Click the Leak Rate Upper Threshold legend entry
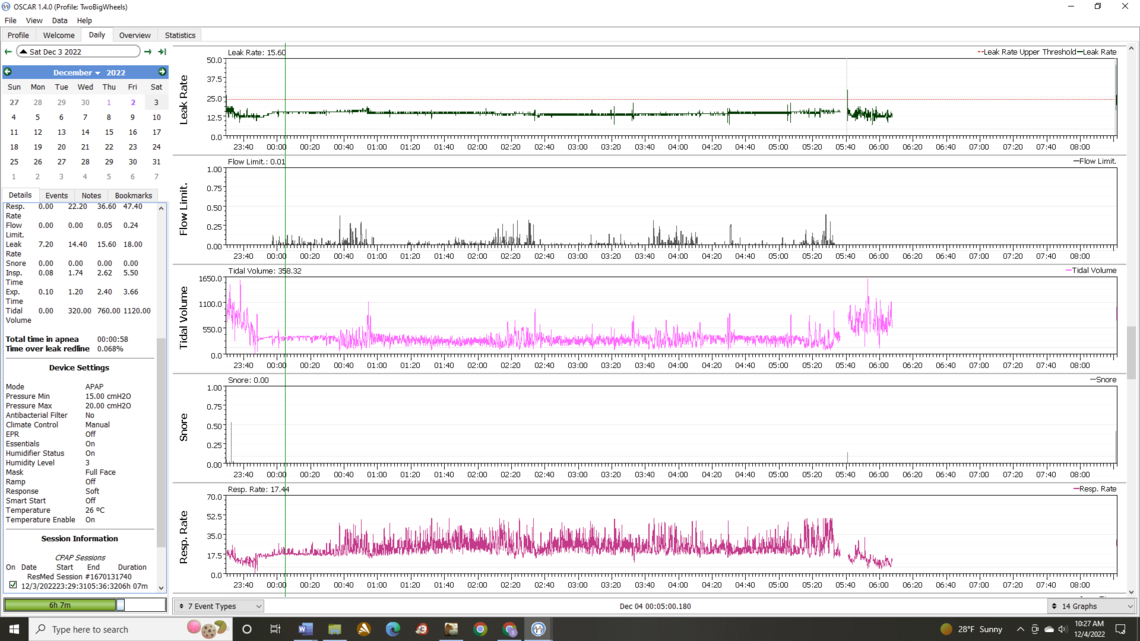This screenshot has height=641, width=1140. tap(1027, 52)
